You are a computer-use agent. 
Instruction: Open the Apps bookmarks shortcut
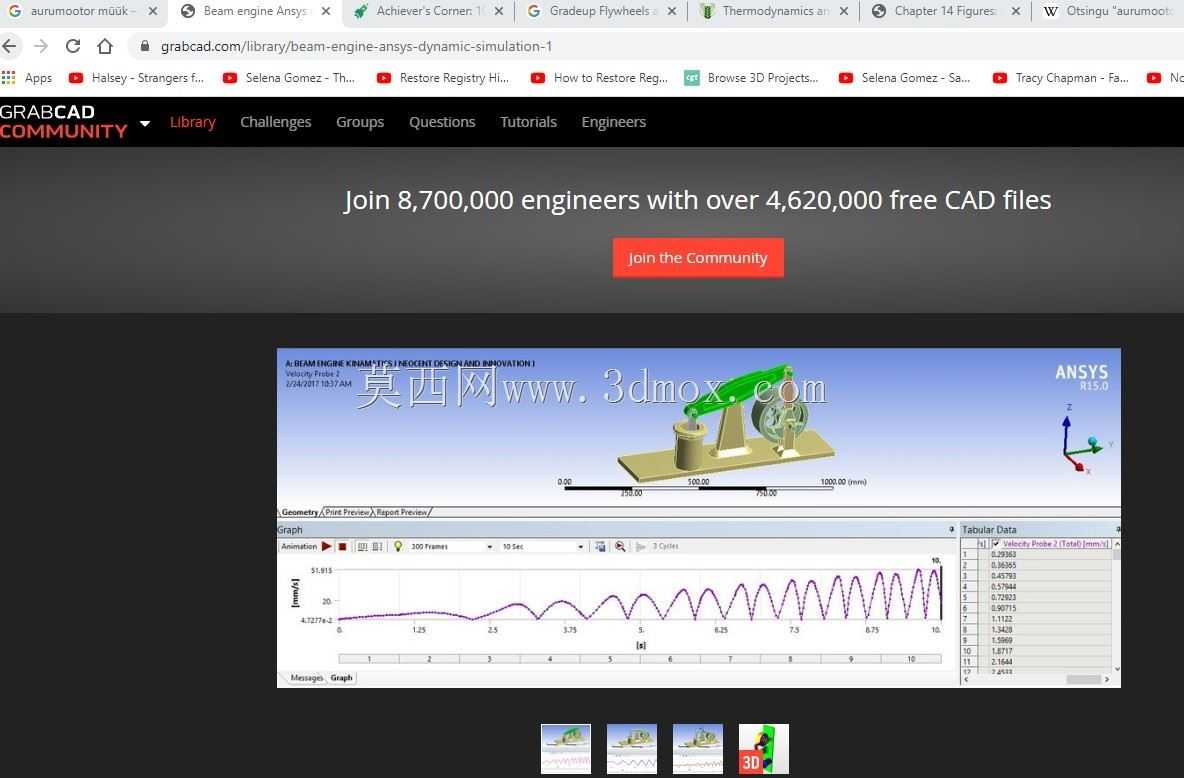click(x=27, y=77)
